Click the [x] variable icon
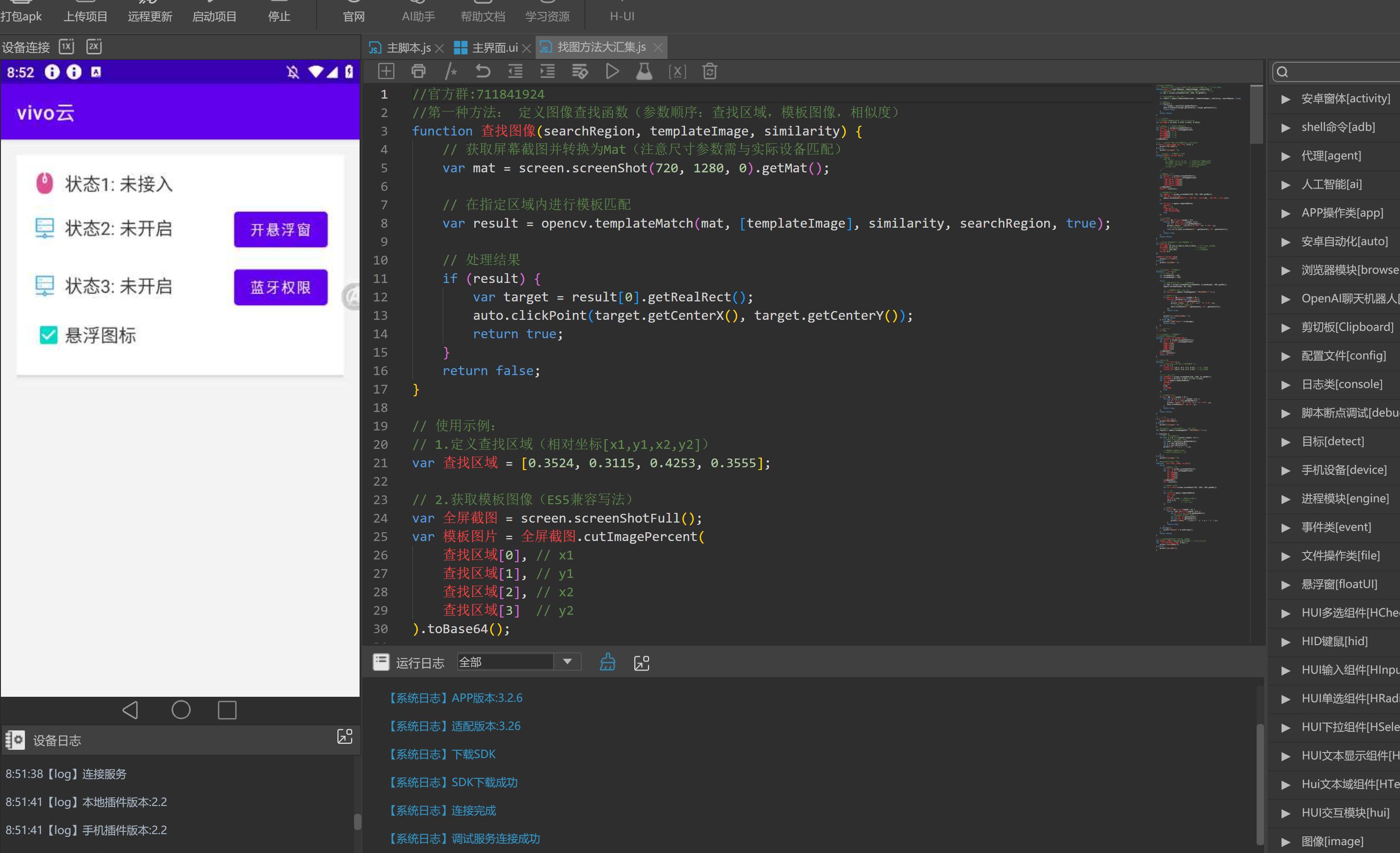The height and width of the screenshot is (853, 1400). click(677, 71)
